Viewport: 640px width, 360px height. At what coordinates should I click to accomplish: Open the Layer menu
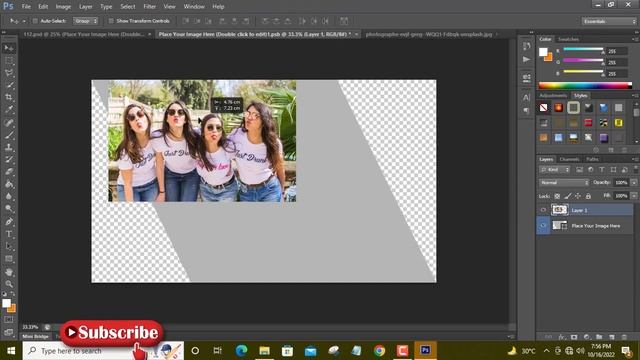(85, 7)
